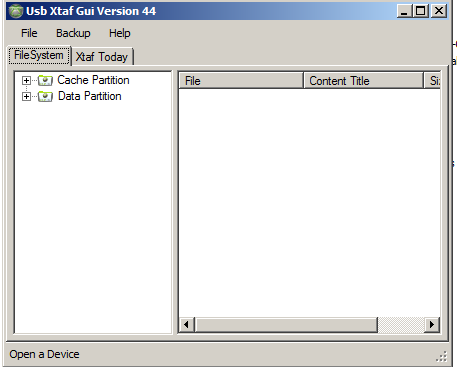The width and height of the screenshot is (457, 367).
Task: Expand the Cache Partition tree node
Action: pos(26,80)
